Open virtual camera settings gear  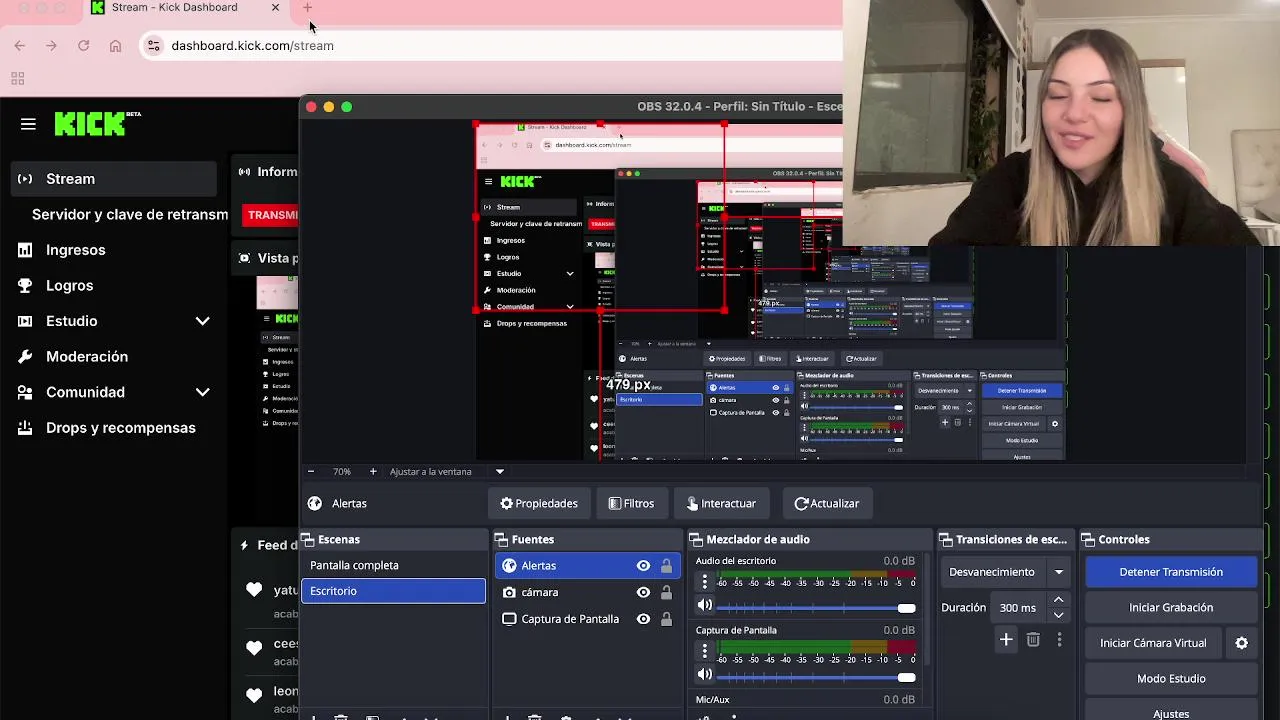pyautogui.click(x=1241, y=643)
